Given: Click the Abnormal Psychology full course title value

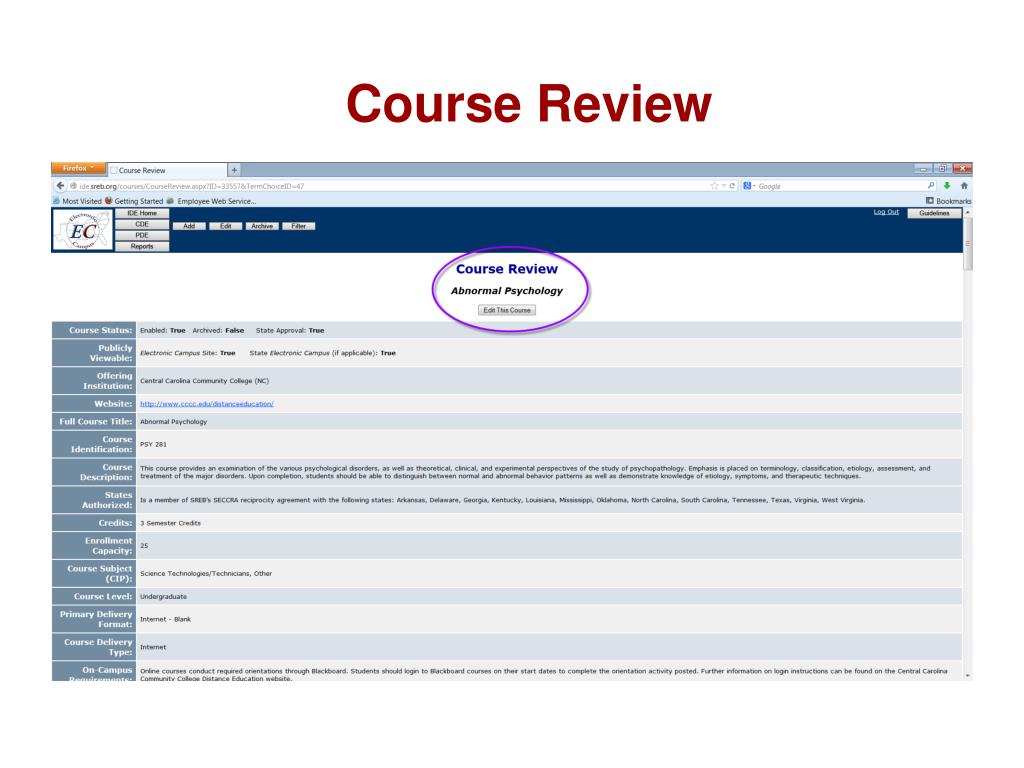Looking at the screenshot, I should click(174, 422).
